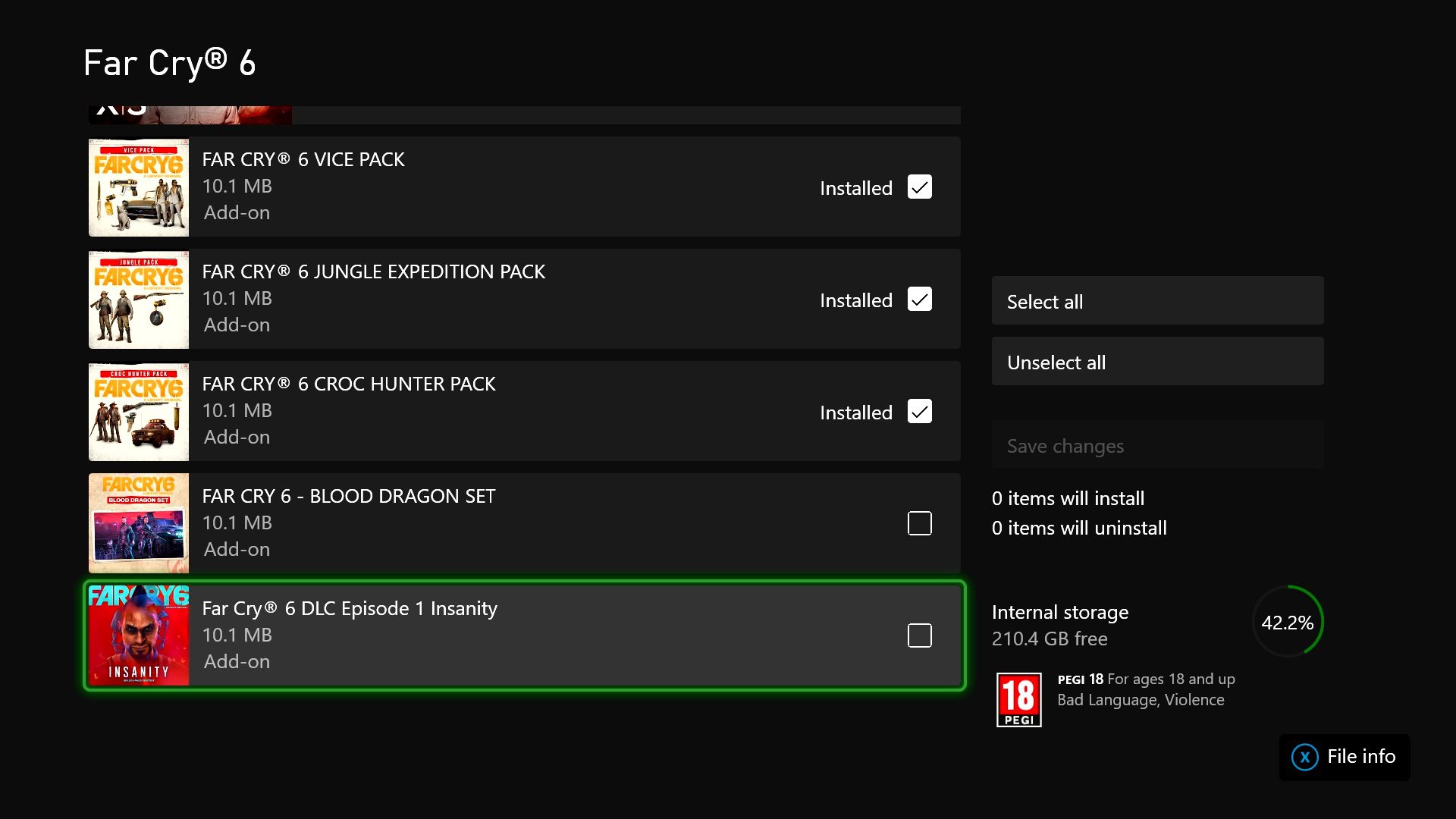Select the CROC HUNTER PACK title text
Image resolution: width=1456 pixels, height=819 pixels.
[349, 384]
